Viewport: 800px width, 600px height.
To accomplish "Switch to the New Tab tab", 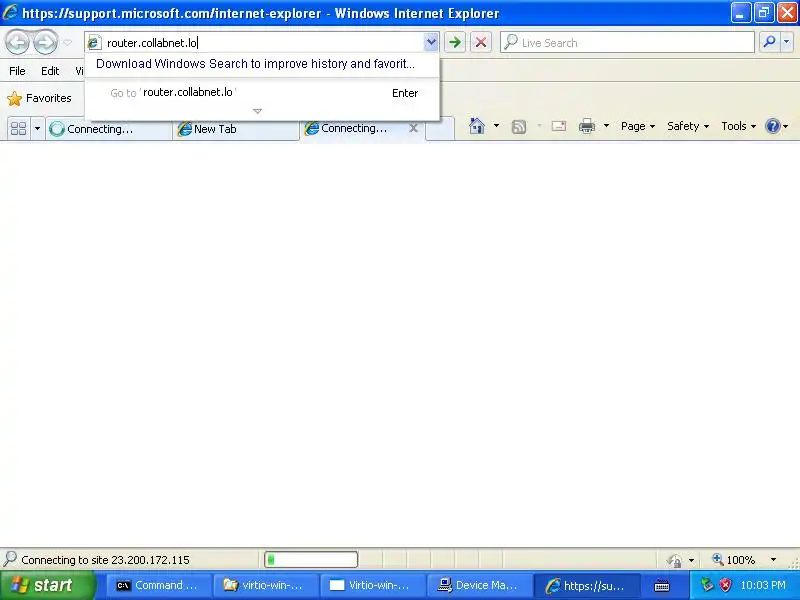I will (x=236, y=129).
